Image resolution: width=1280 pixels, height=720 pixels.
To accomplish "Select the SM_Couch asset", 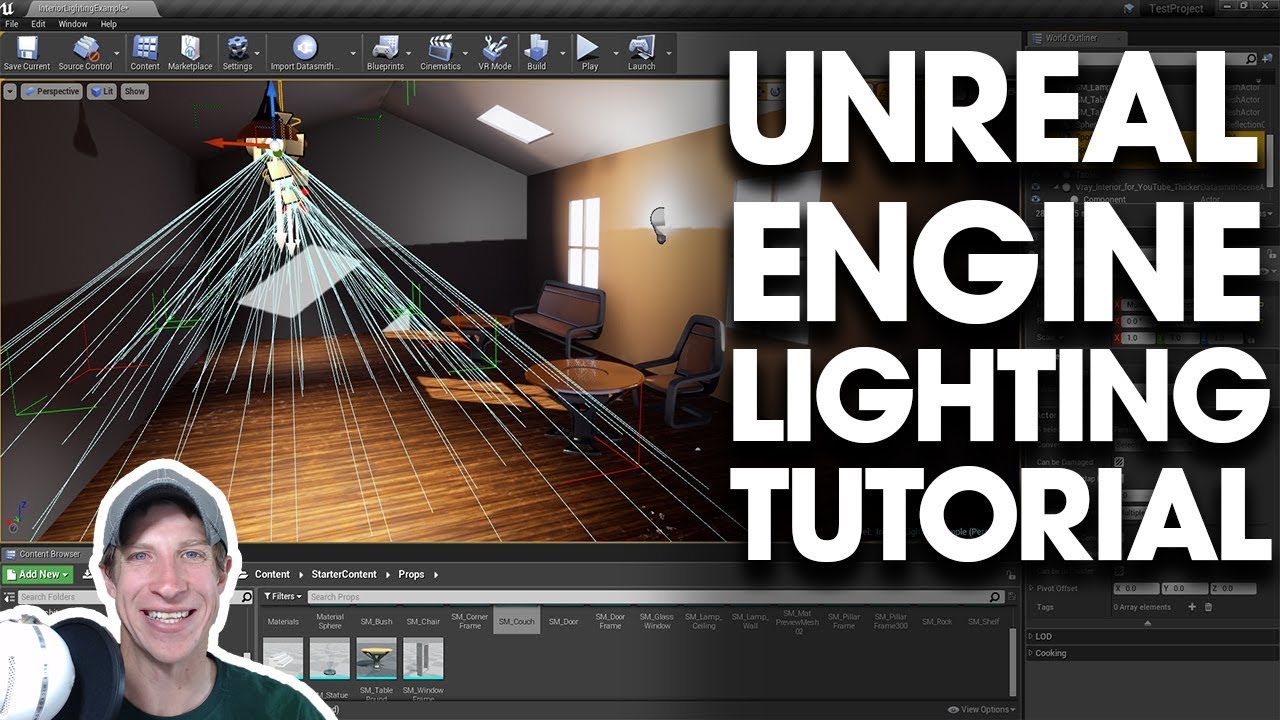I will coord(517,621).
